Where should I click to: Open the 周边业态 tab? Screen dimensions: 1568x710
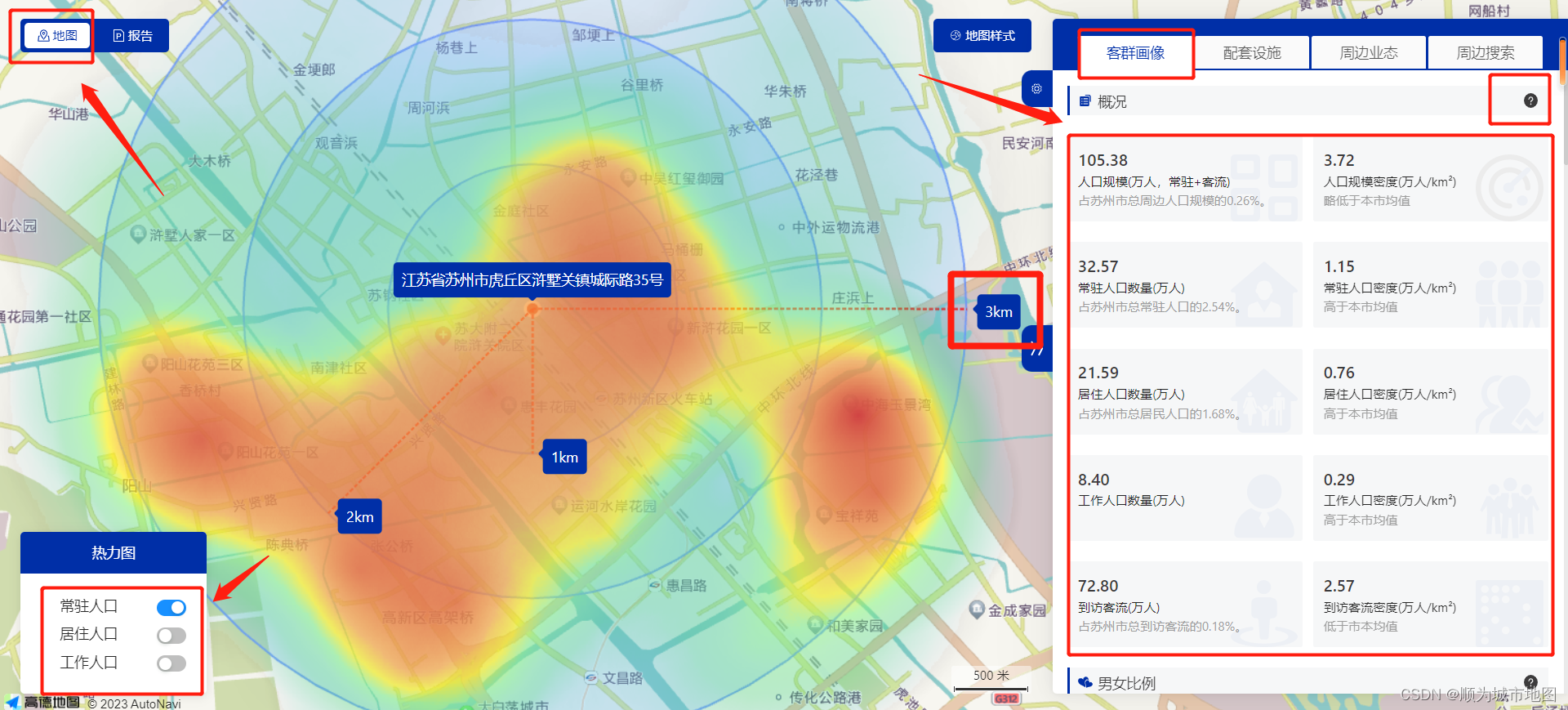pyautogui.click(x=1369, y=53)
